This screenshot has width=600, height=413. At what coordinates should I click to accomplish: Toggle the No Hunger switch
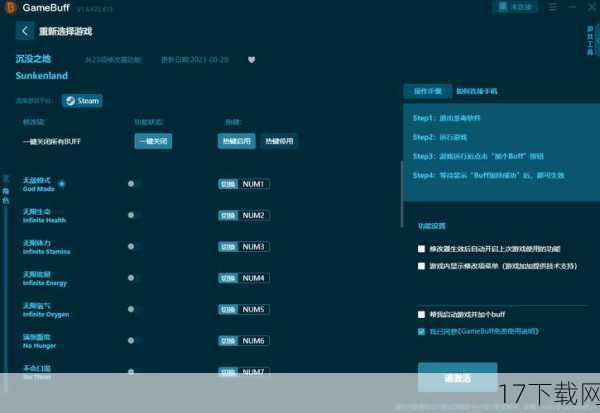[x=134, y=341]
